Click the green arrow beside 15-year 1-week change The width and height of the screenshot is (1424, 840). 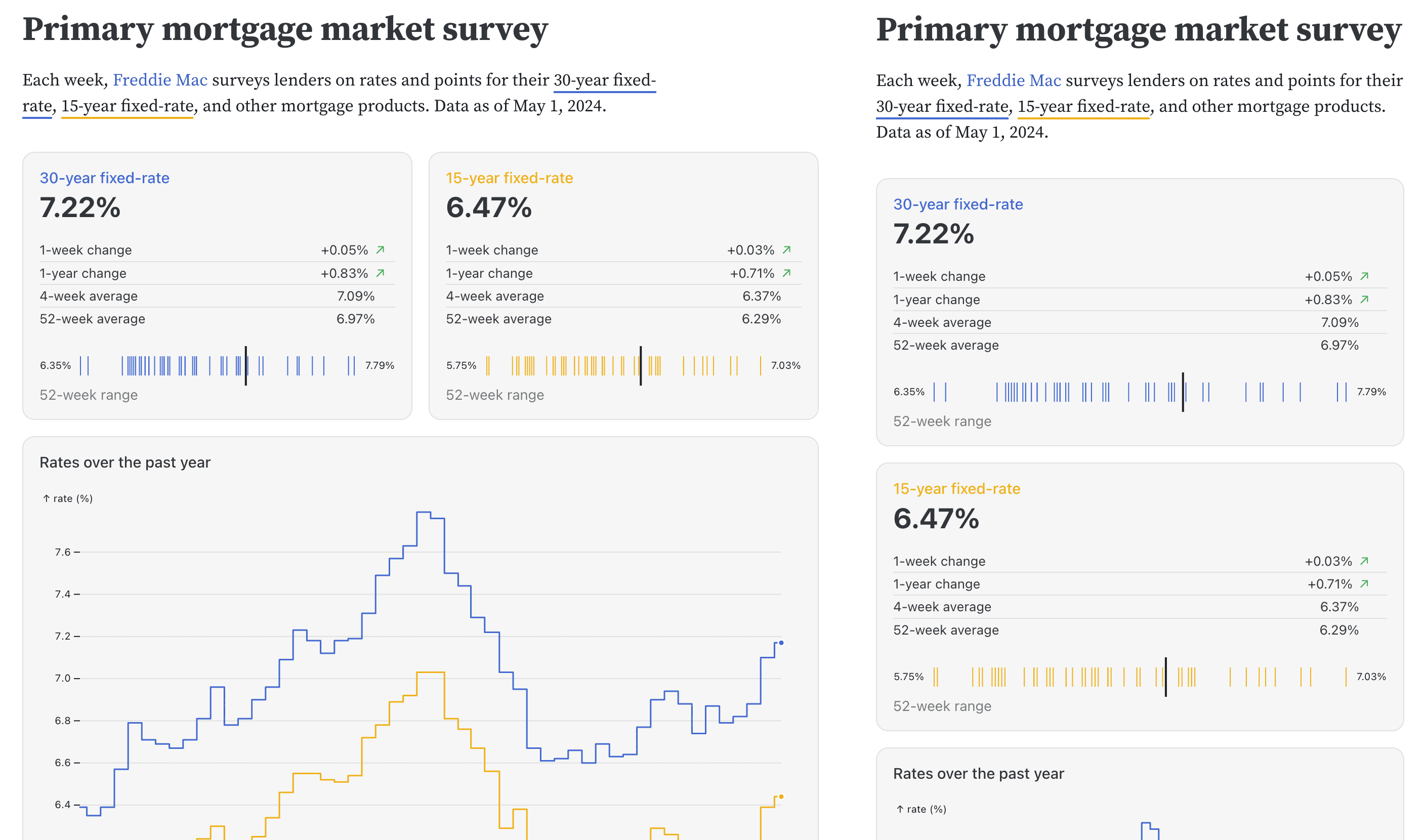(787, 249)
